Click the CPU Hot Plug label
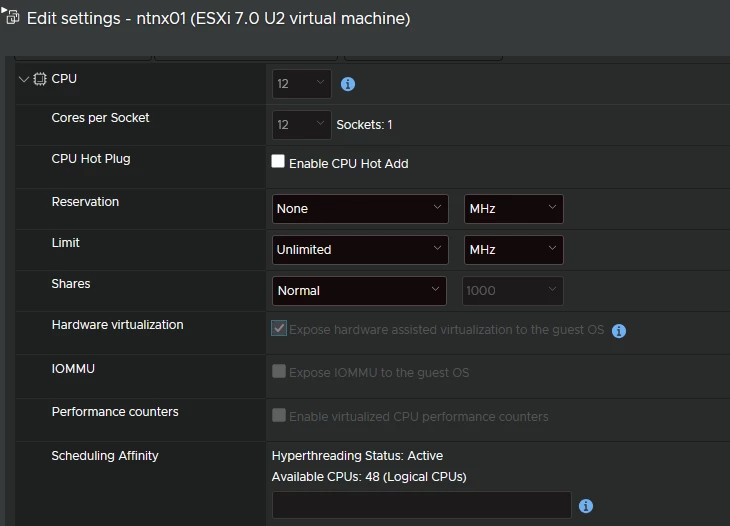 [91, 159]
